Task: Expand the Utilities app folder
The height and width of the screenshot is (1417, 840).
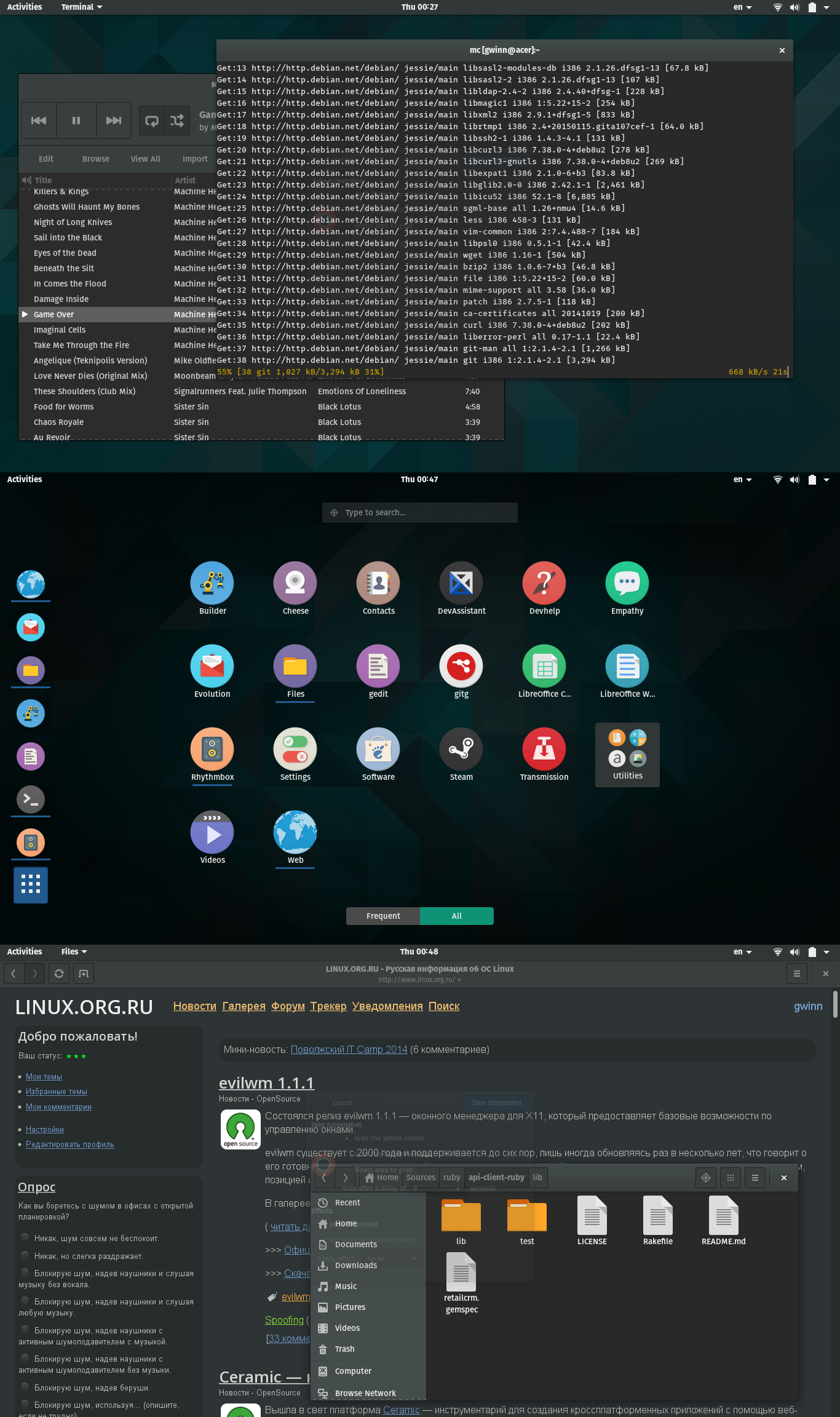Action: [627, 755]
